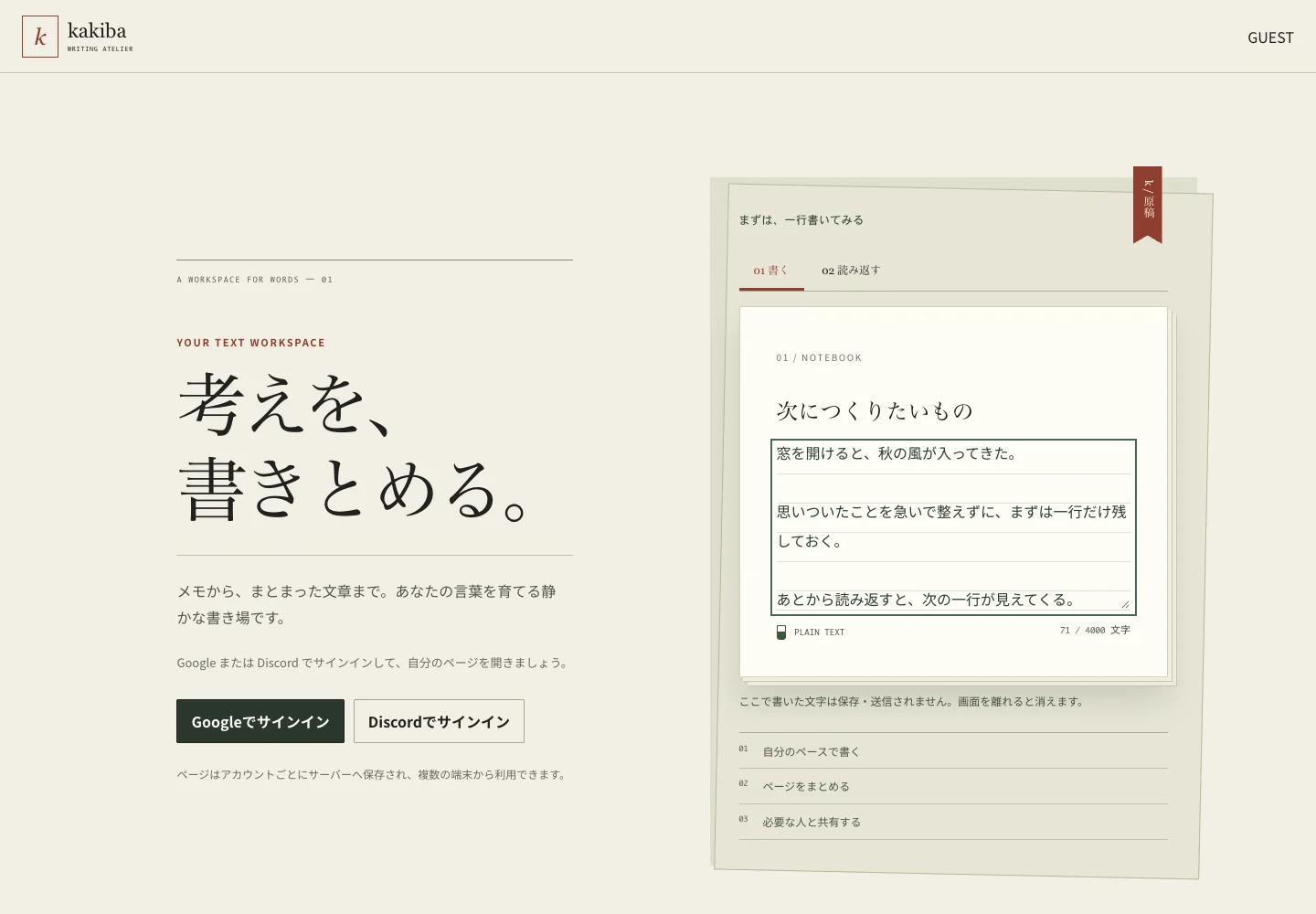Click the 次につくりたいもの notebook title

pos(875,411)
